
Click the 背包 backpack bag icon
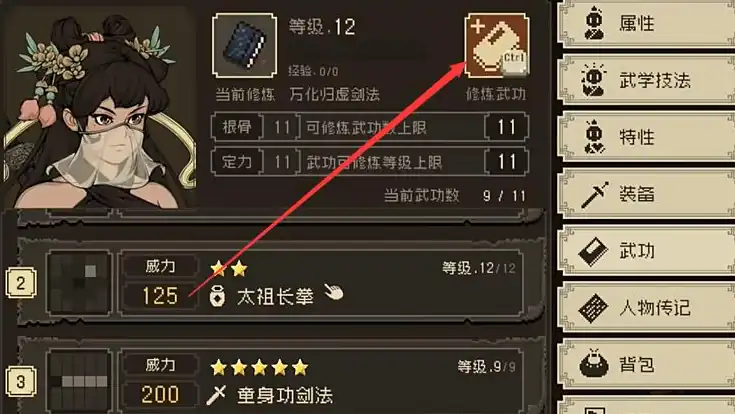click(x=594, y=364)
